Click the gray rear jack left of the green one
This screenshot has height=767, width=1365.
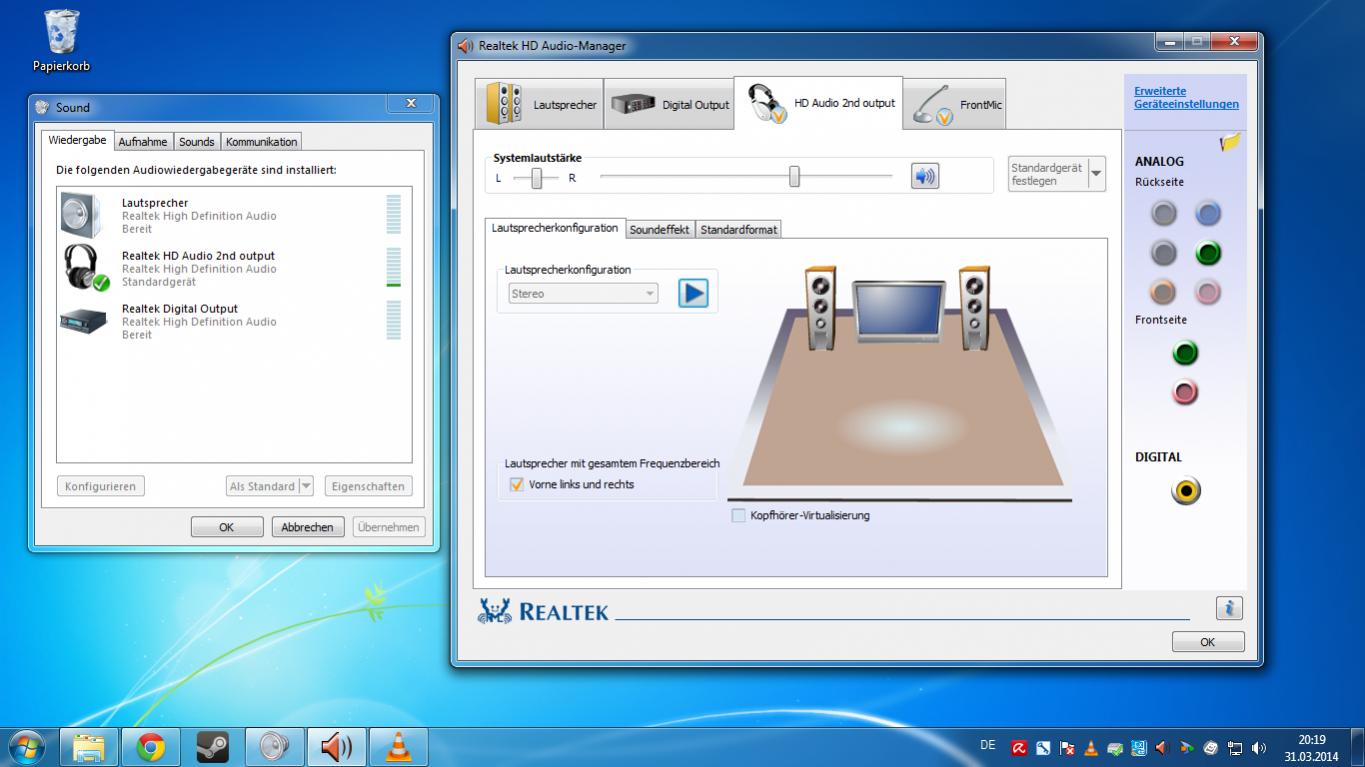[x=1164, y=253]
